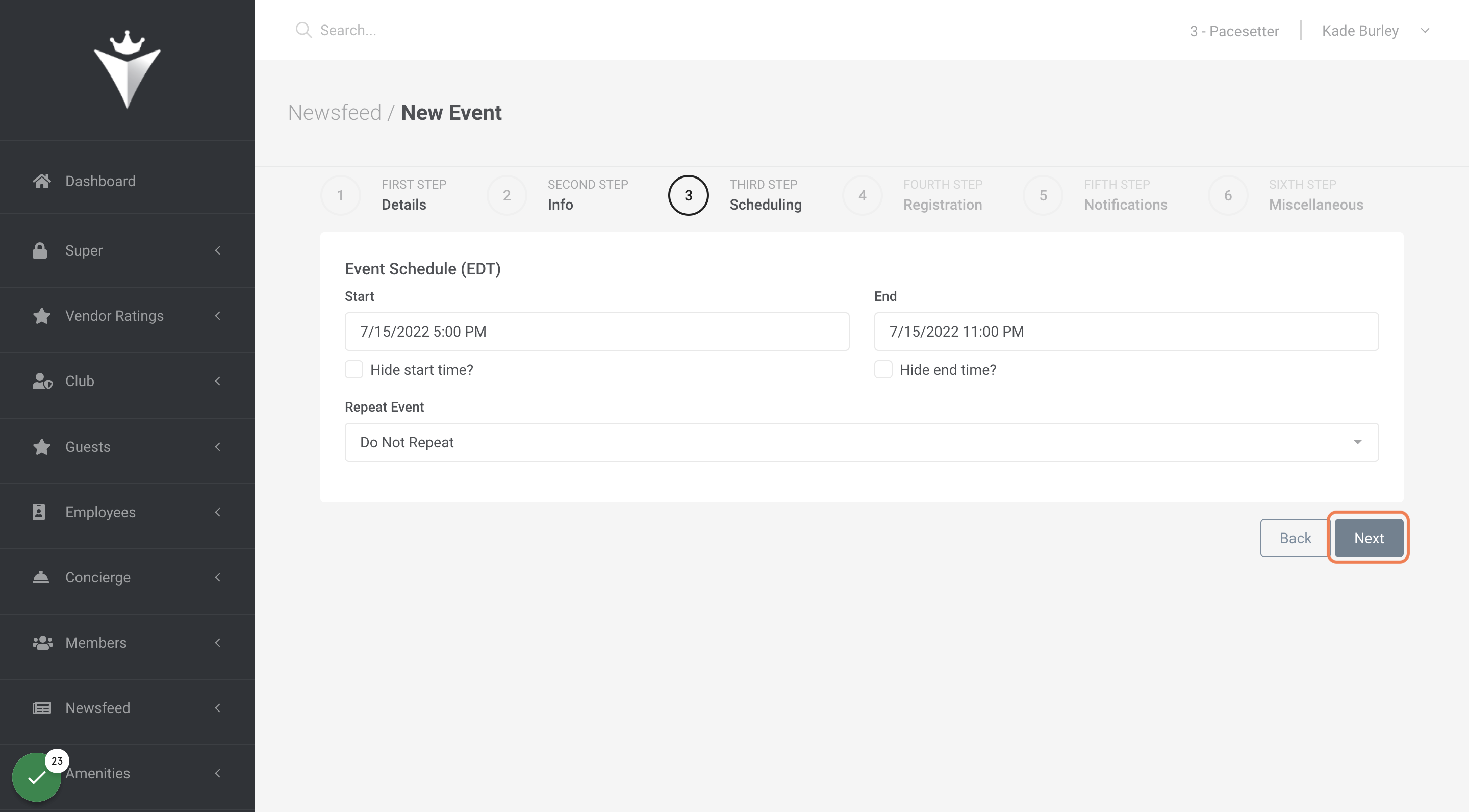Image resolution: width=1469 pixels, height=812 pixels.
Task: Expand the Amenities menu chevron
Action: click(x=217, y=773)
